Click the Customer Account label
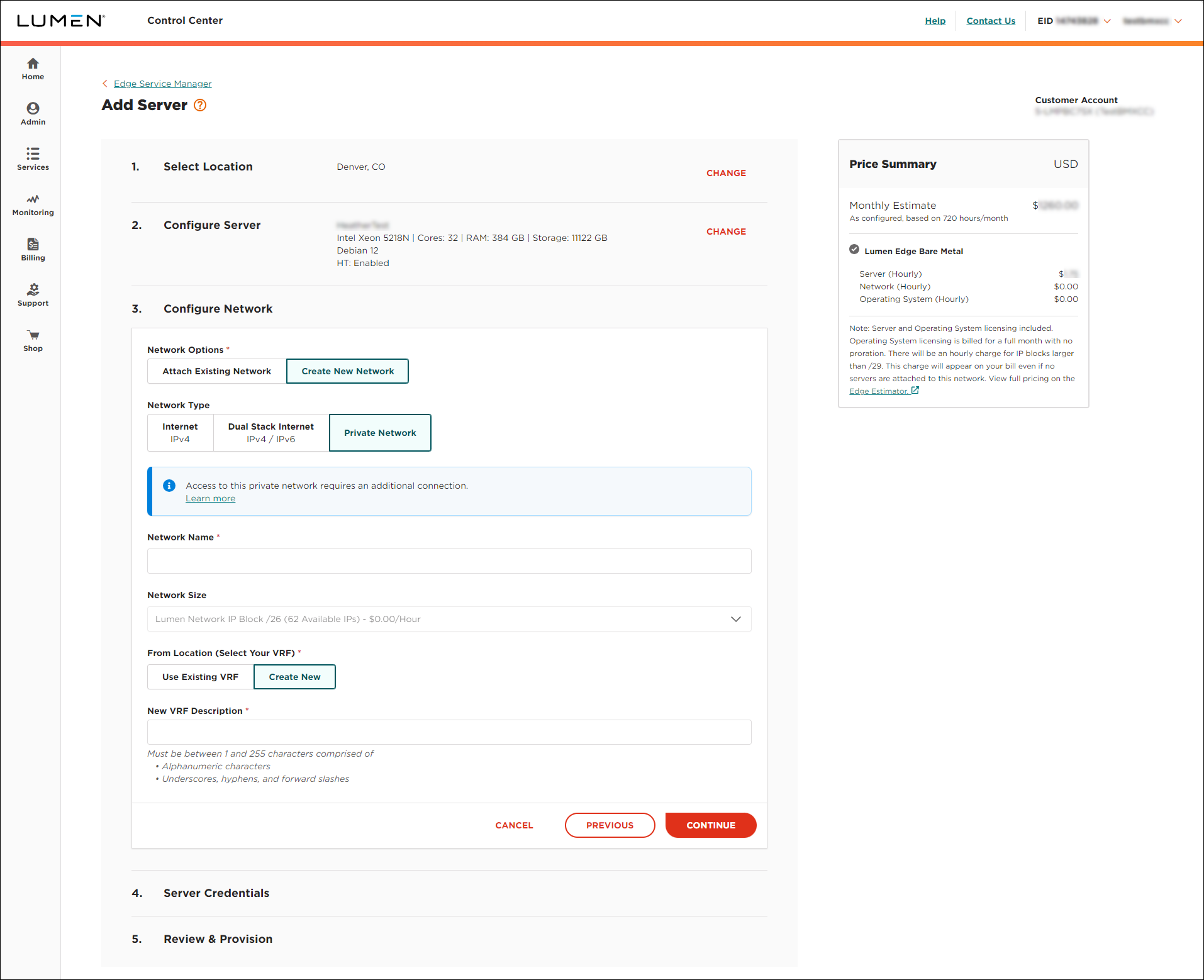Viewport: 1204px width, 980px height. tap(1076, 100)
